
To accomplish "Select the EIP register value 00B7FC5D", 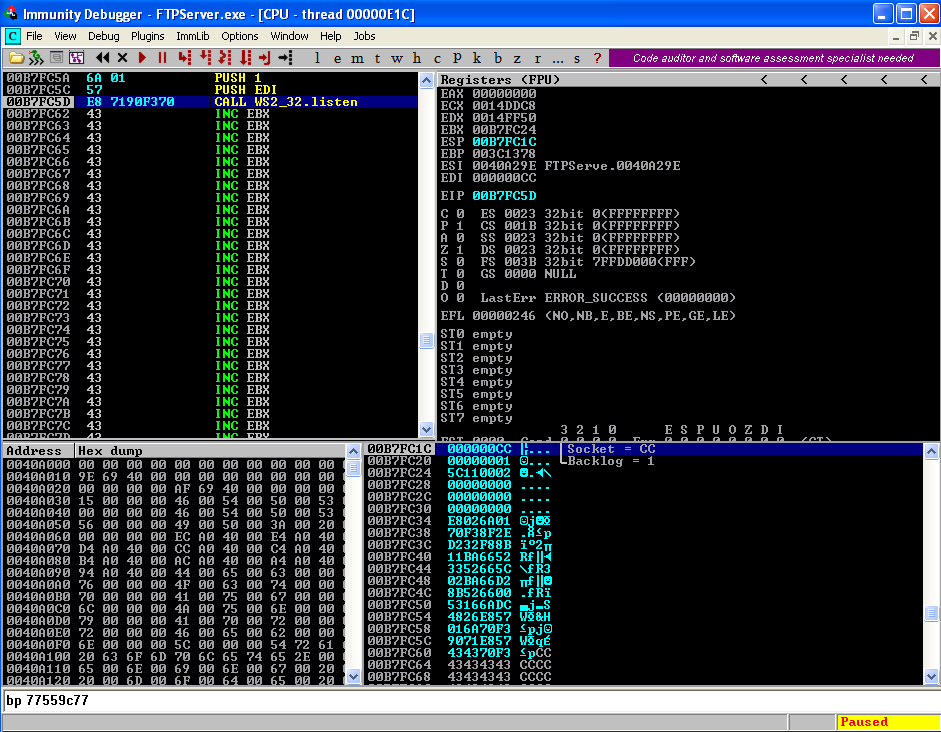I will click(504, 196).
